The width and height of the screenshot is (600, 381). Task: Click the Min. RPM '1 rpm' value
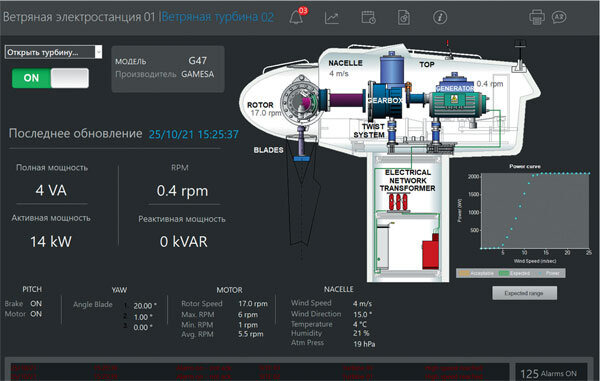pos(248,325)
